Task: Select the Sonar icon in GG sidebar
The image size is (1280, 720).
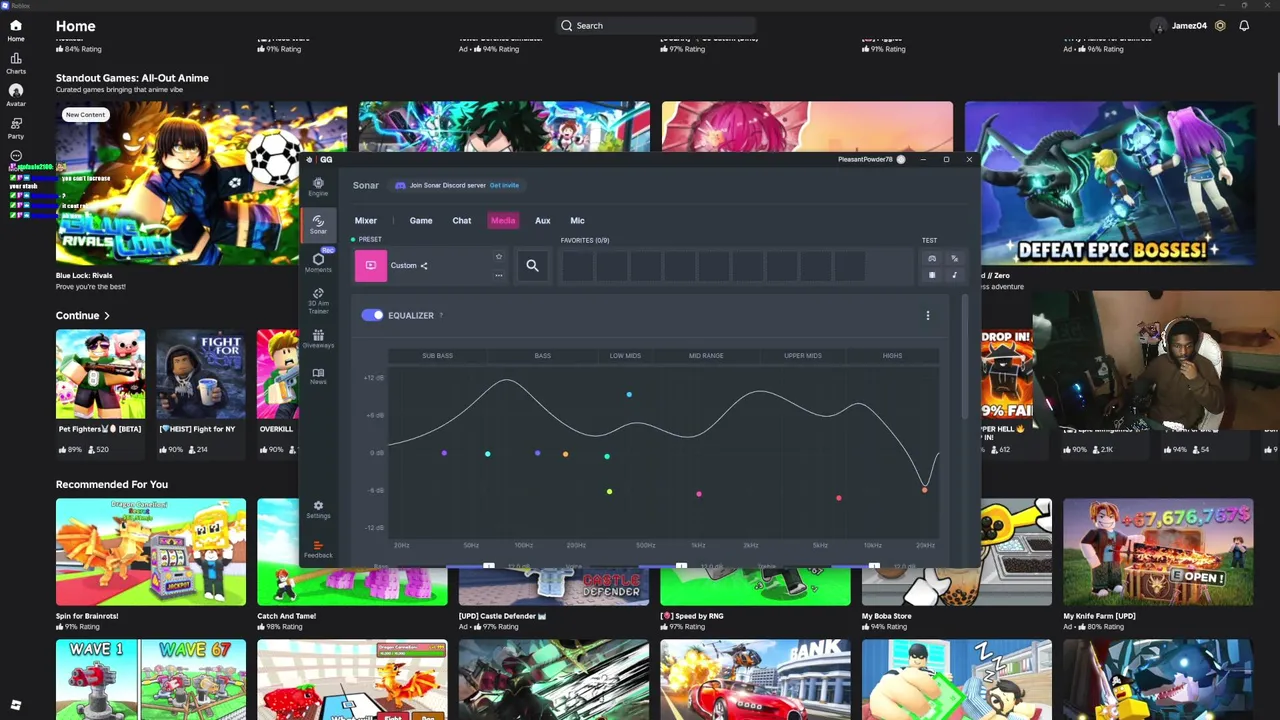Action: tap(318, 224)
